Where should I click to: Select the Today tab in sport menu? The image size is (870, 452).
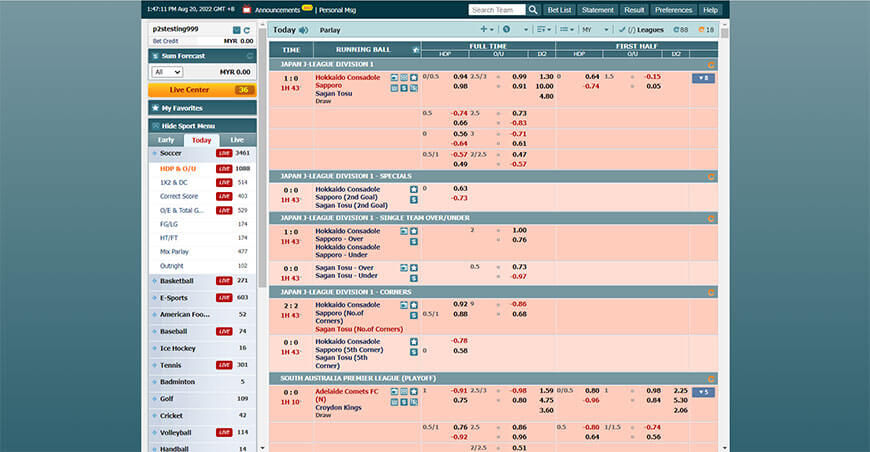click(x=201, y=140)
